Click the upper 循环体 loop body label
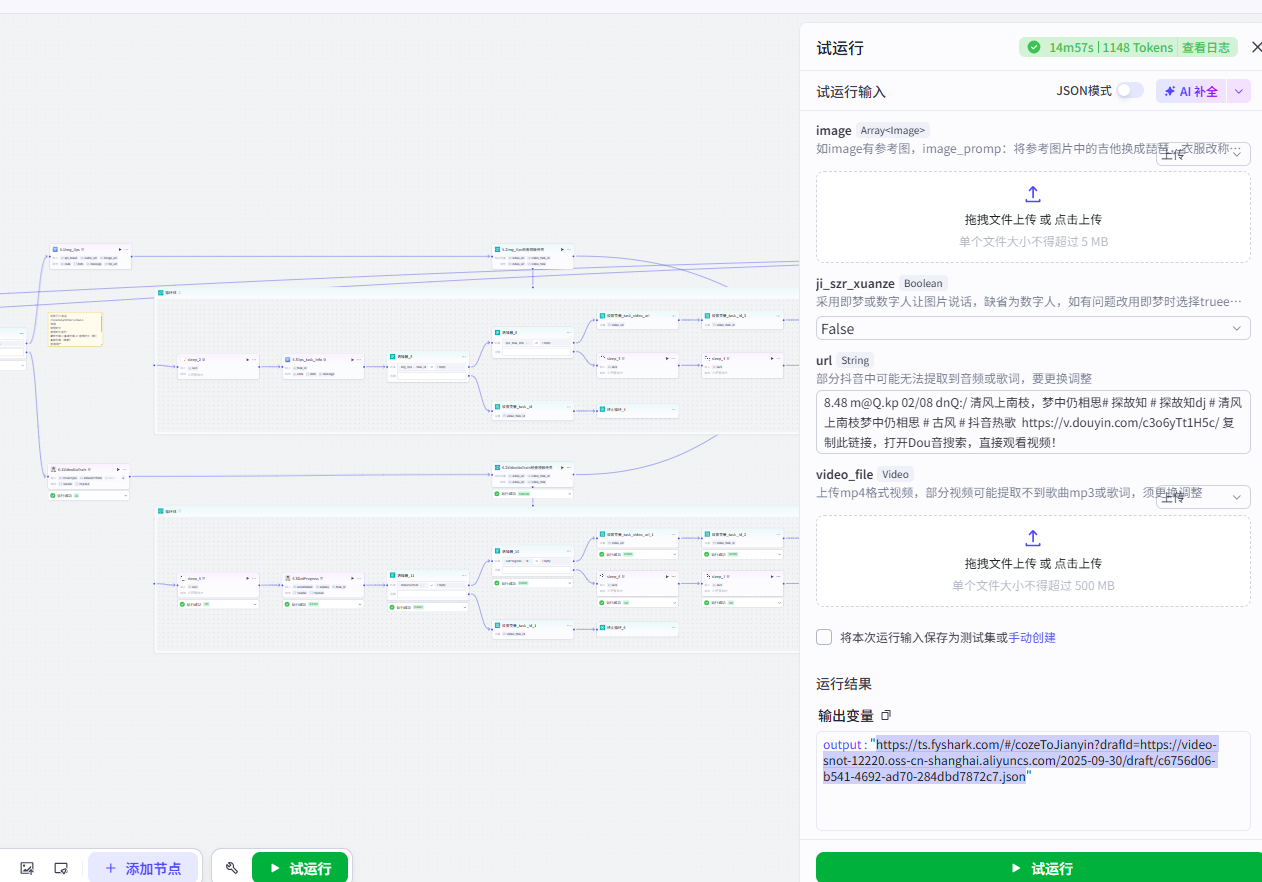1262x882 pixels. click(x=171, y=292)
